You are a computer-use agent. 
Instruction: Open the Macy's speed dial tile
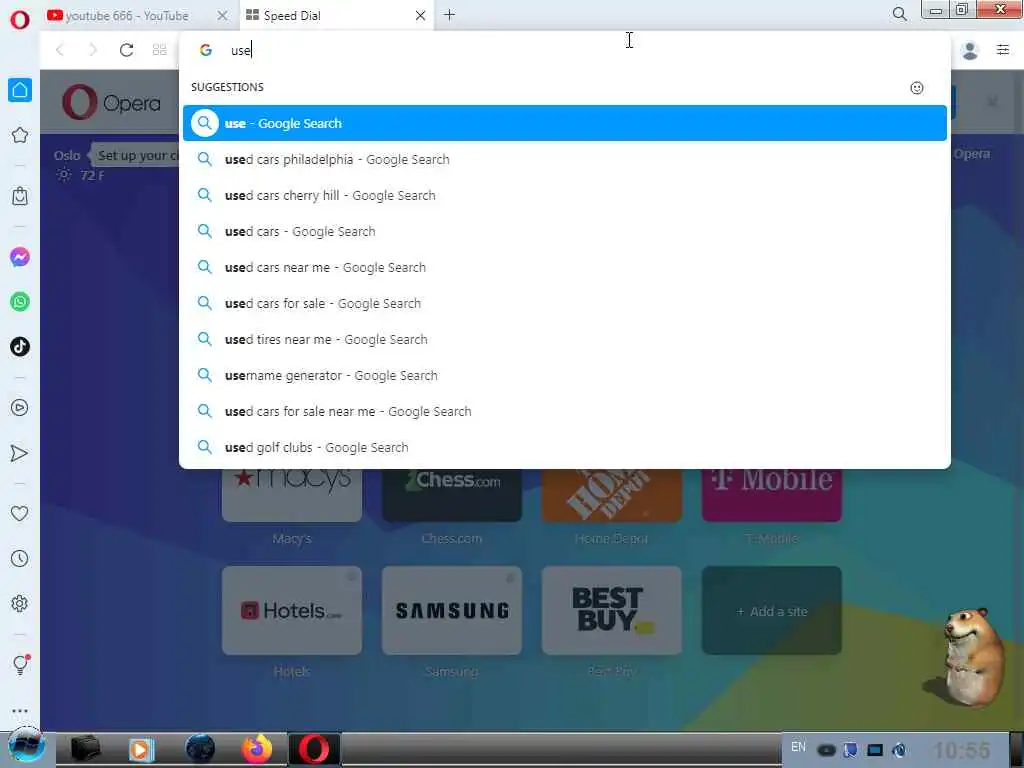point(292,495)
